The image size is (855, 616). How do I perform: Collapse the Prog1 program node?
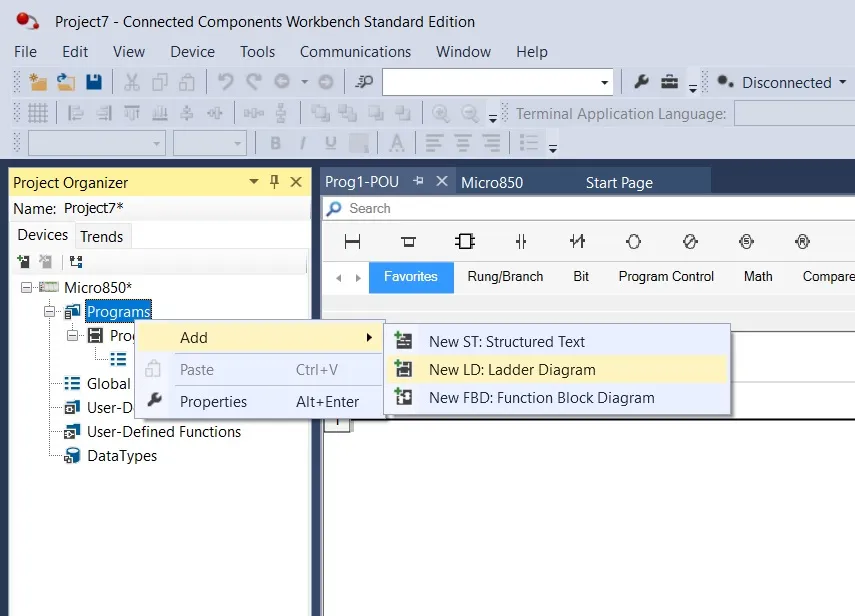pos(73,335)
